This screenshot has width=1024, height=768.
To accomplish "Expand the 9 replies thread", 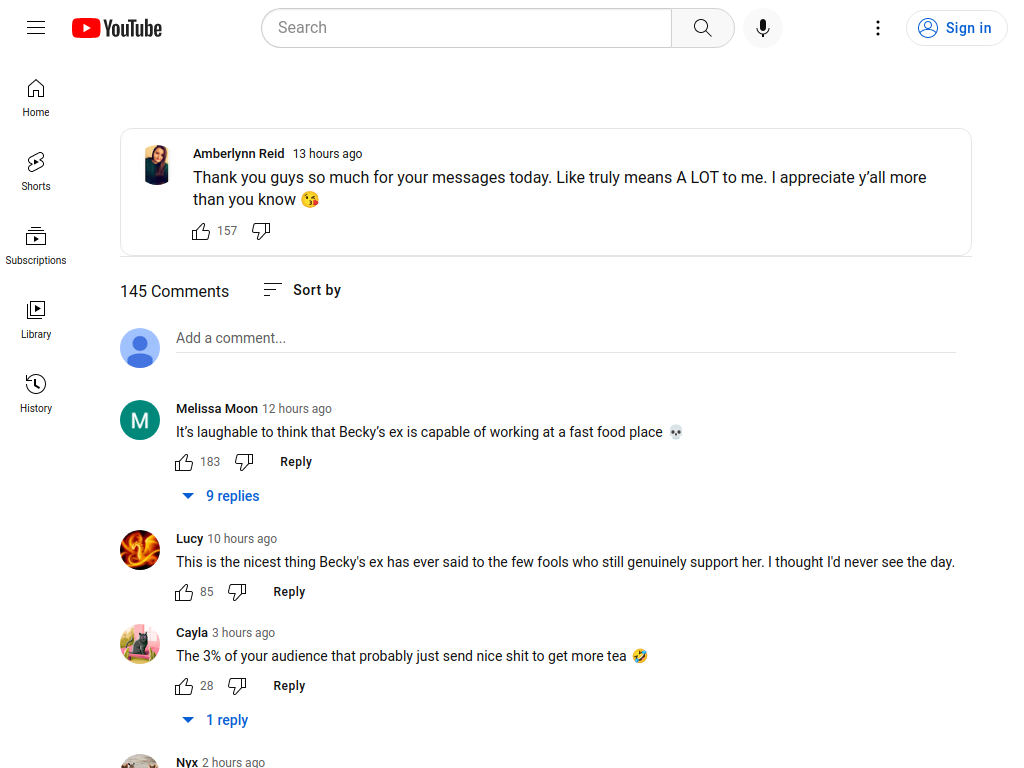I will tap(221, 496).
